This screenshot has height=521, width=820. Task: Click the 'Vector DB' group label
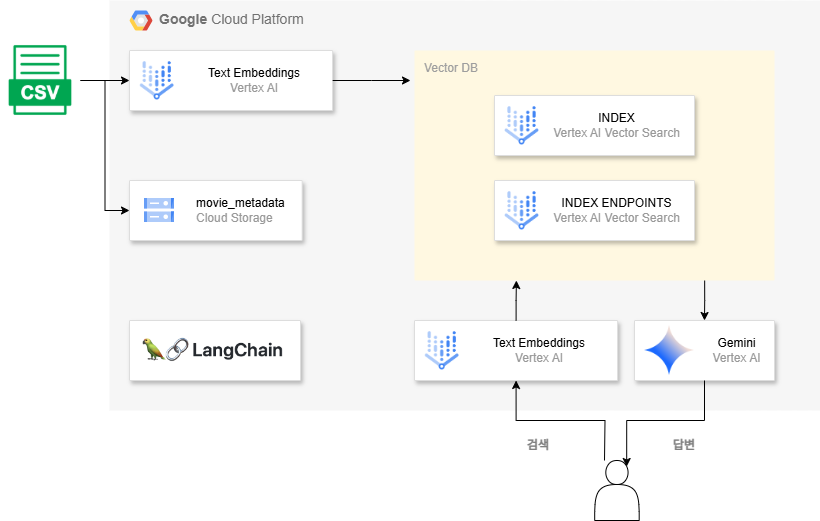[451, 68]
